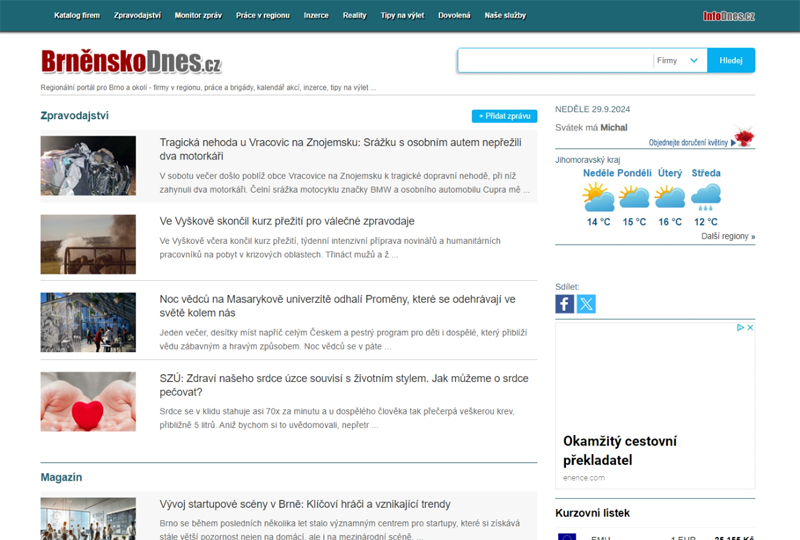This screenshot has width=800, height=540.
Task: Click the 12 °C temperature value
Action: coord(706,222)
